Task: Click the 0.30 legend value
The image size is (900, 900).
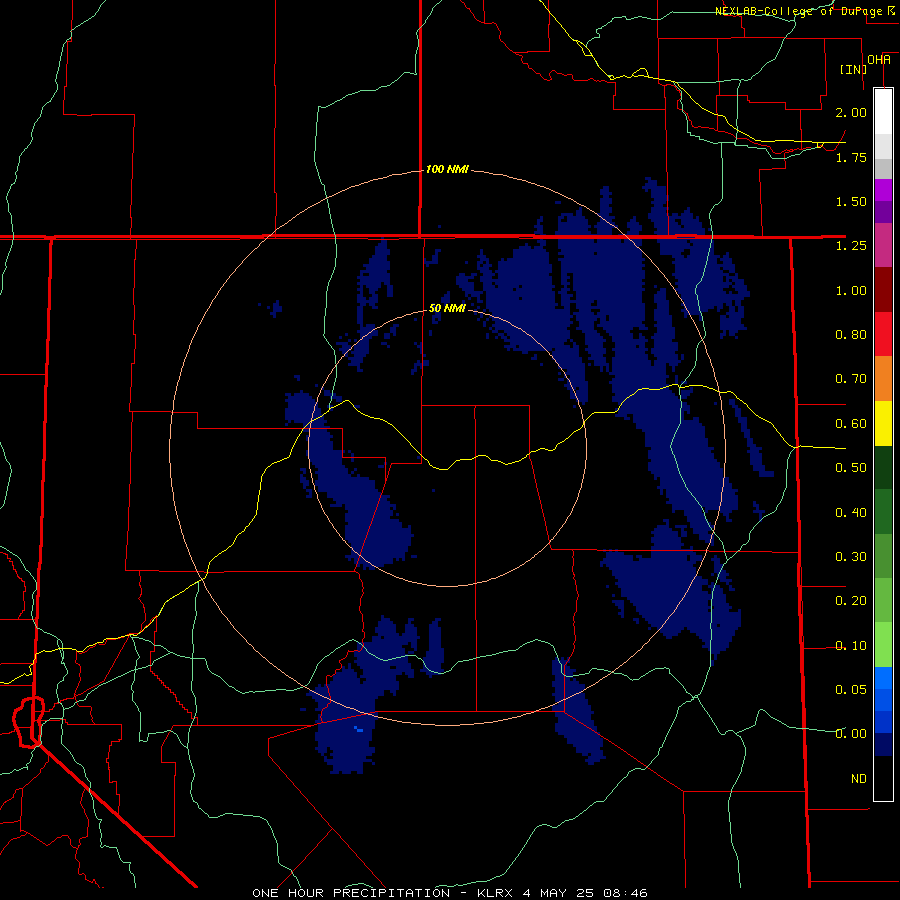Action: pyautogui.click(x=851, y=557)
